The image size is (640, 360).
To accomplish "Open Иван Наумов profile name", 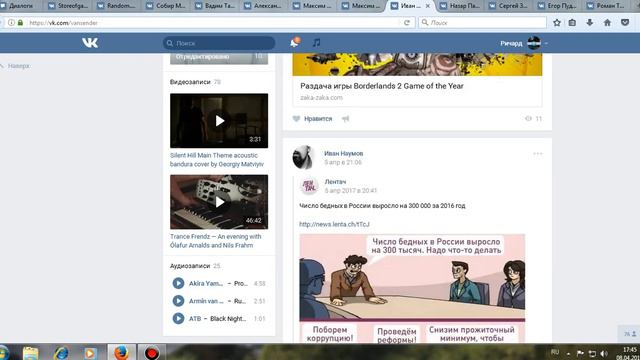I will (x=343, y=153).
